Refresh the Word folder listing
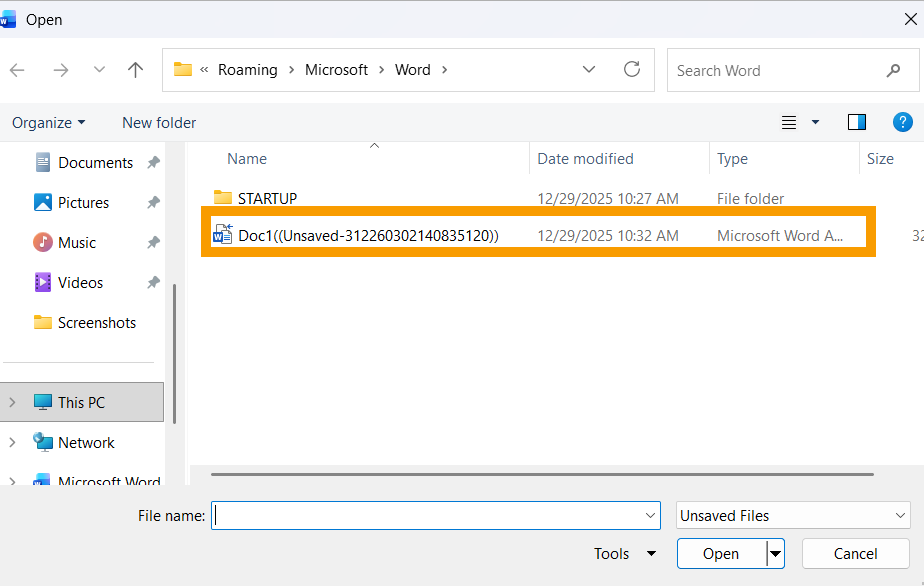The height and width of the screenshot is (586, 924). [631, 70]
